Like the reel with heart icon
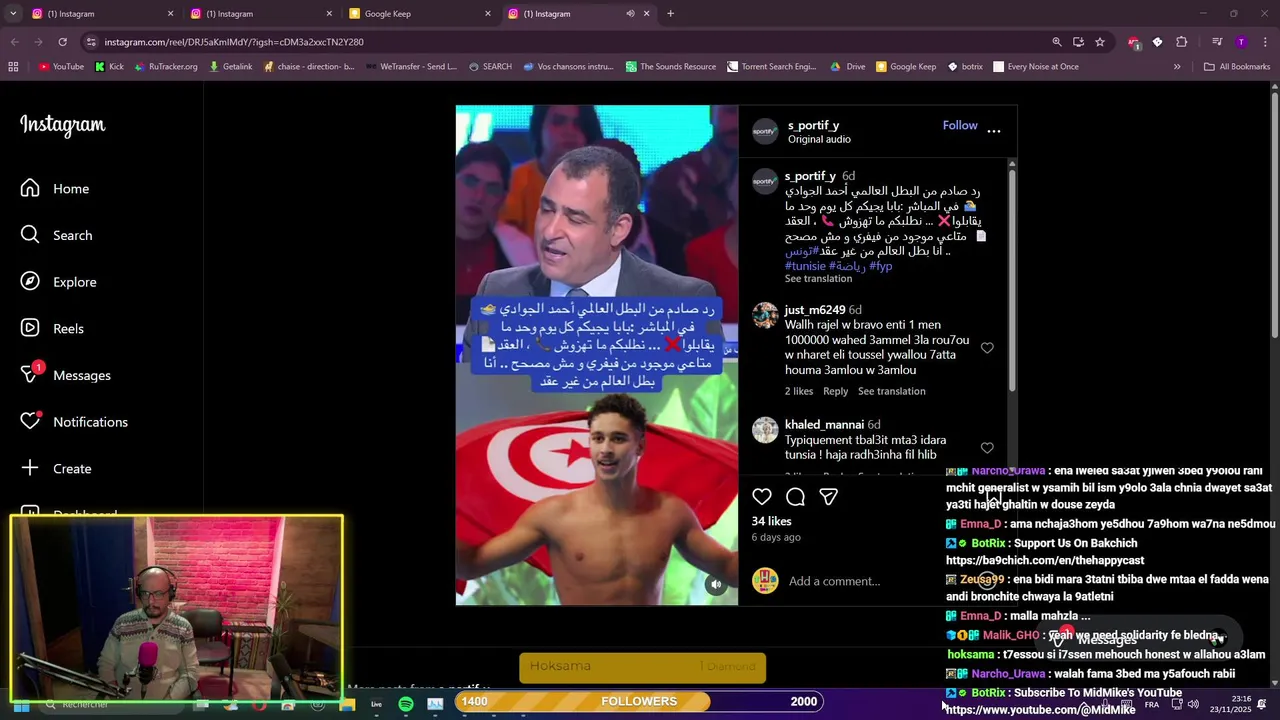 762,497
